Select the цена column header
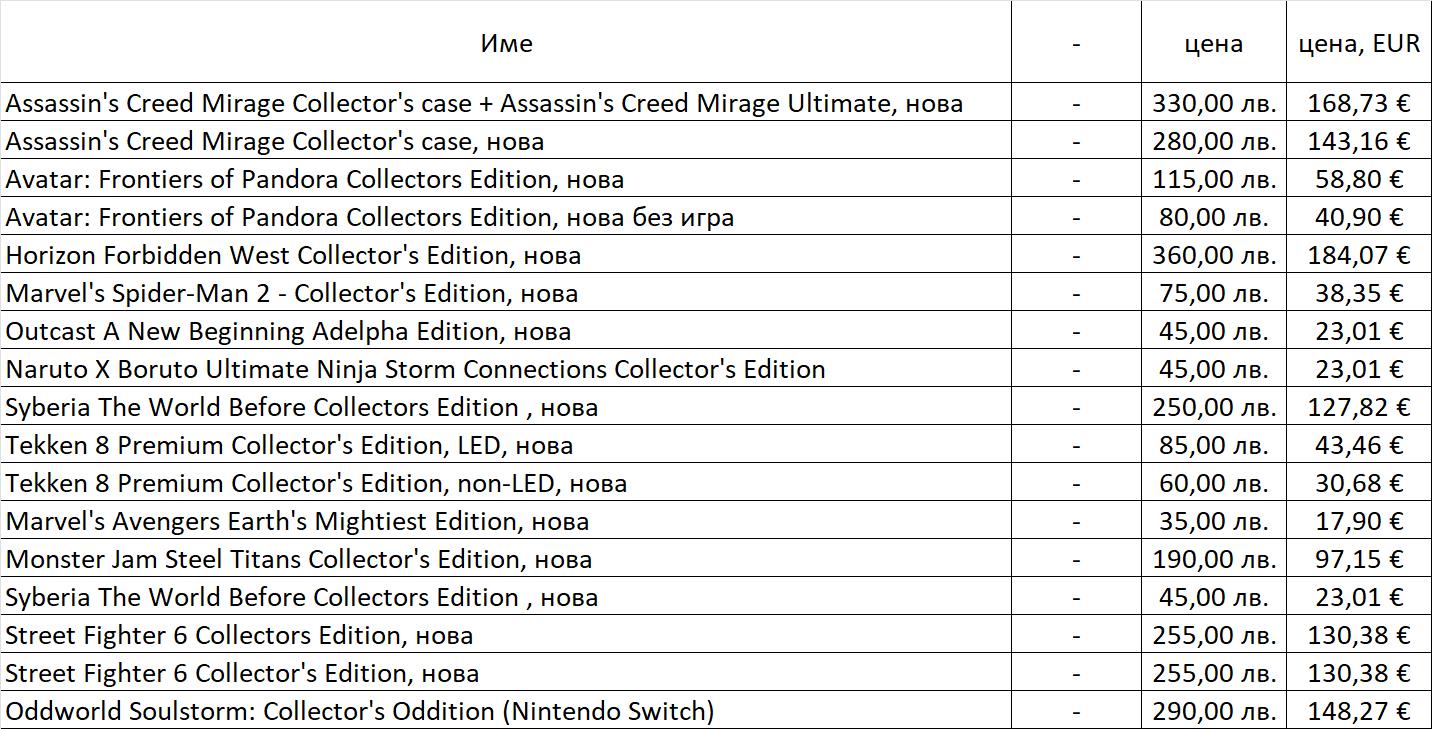Image resolution: width=1432 pixels, height=729 pixels. (1214, 42)
